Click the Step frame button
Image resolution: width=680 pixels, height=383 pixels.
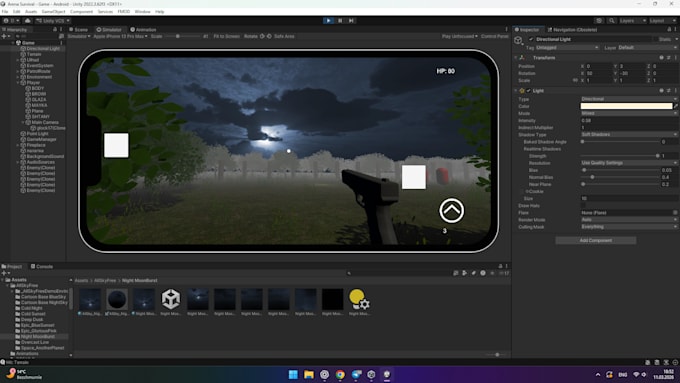tap(351, 20)
